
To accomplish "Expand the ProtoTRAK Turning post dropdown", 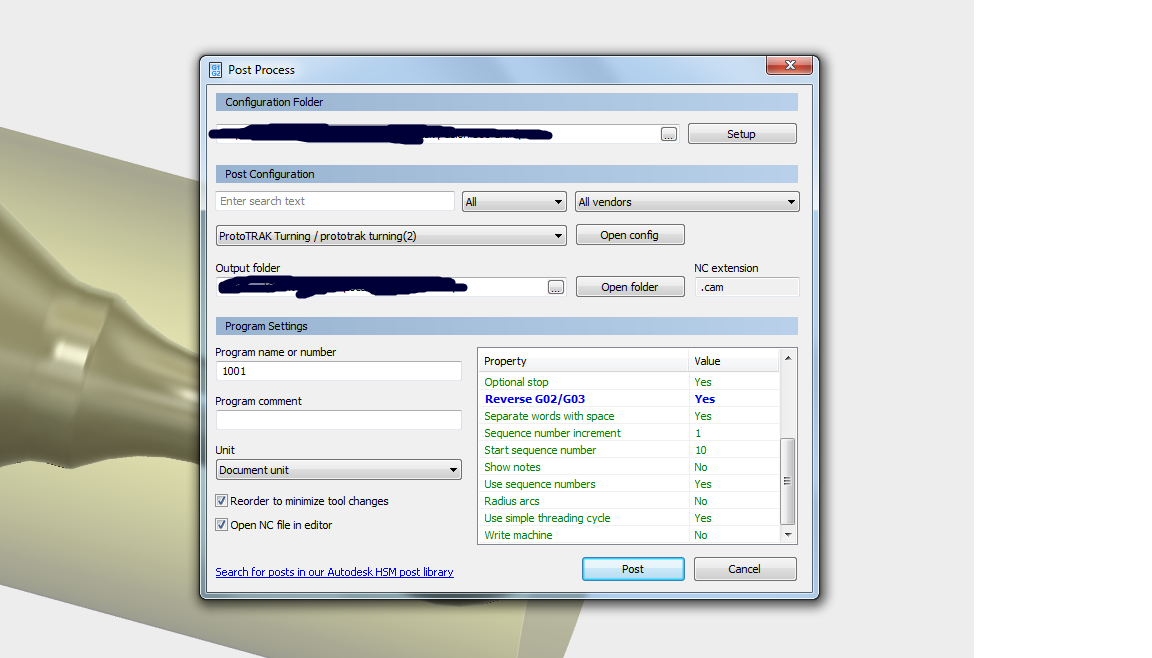I will point(391,236).
